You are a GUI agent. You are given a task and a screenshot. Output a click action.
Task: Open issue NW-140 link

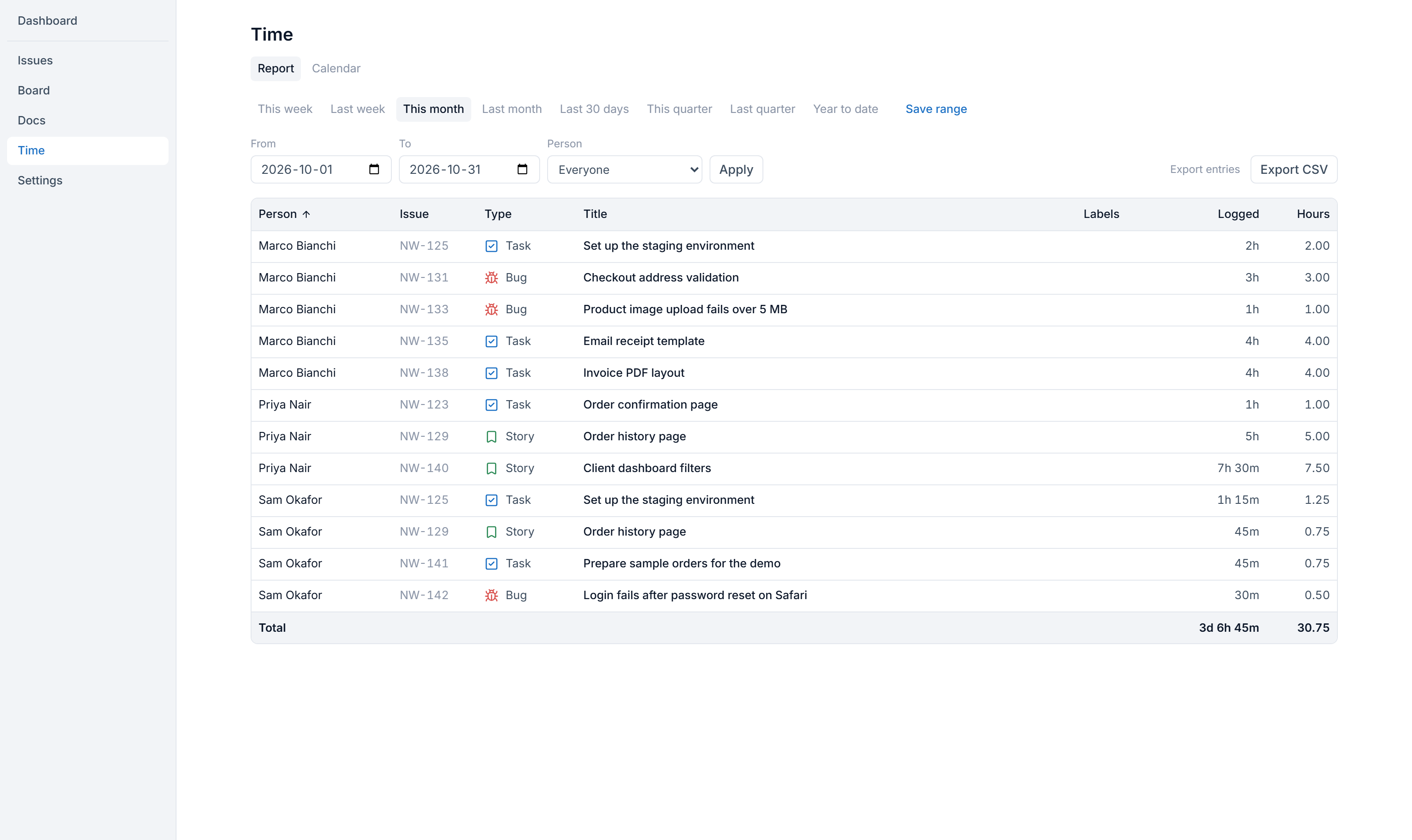click(x=424, y=468)
